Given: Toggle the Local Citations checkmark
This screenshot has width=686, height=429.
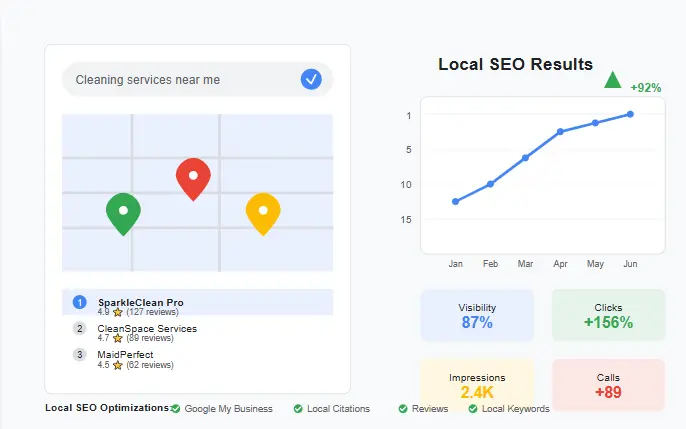Looking at the screenshot, I should (298, 409).
